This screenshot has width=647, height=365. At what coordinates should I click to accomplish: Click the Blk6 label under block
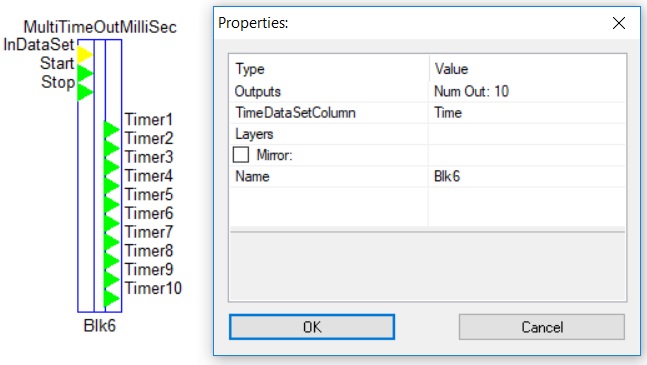(x=99, y=326)
